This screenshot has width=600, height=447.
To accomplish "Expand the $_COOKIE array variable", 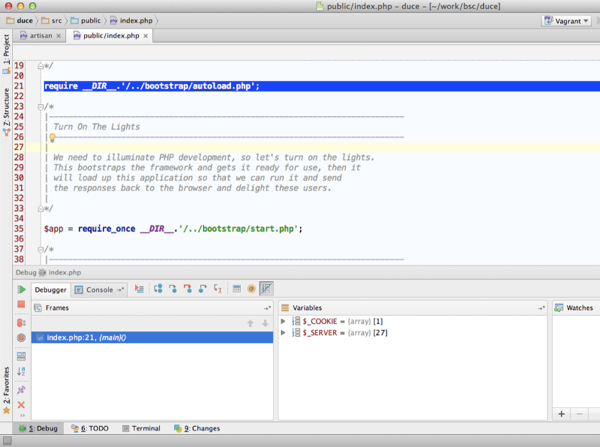I will [x=284, y=321].
